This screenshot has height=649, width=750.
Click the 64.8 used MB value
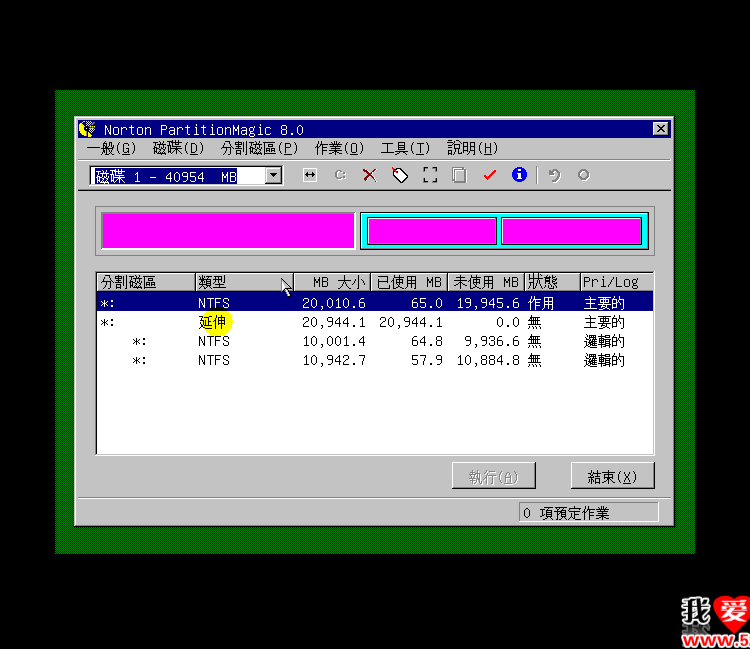pyautogui.click(x=427, y=341)
